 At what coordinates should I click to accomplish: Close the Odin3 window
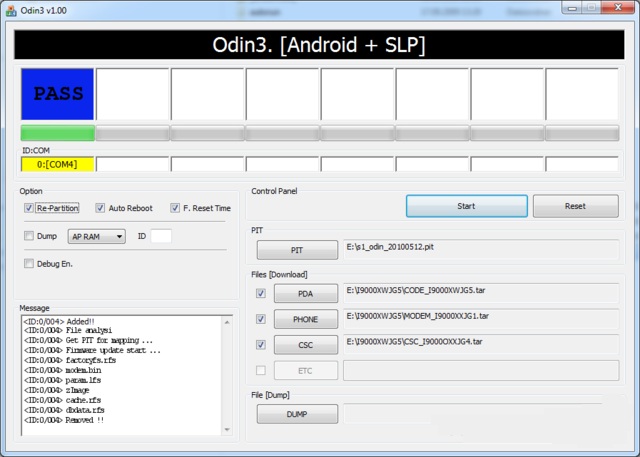click(618, 8)
